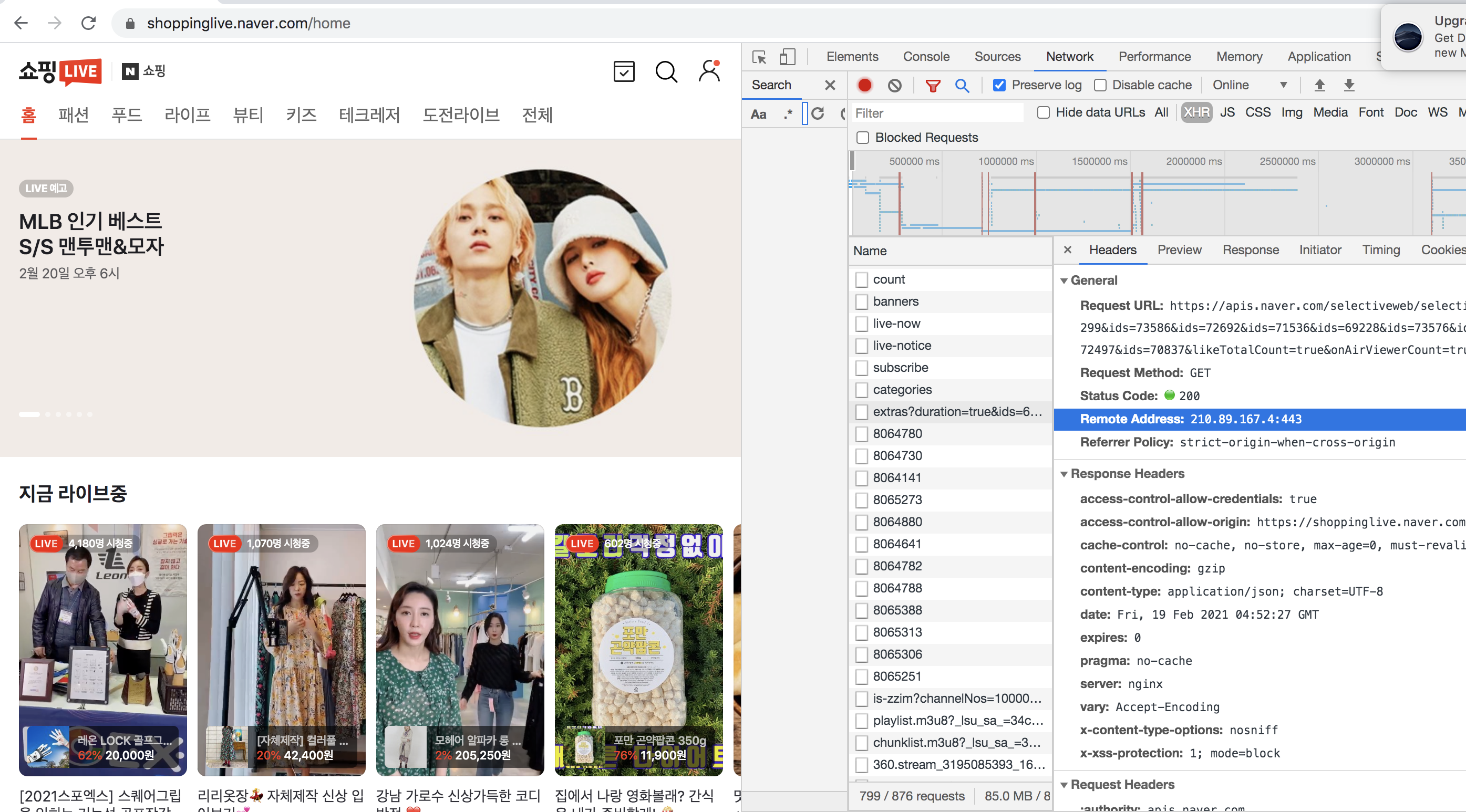Click the network Filter input field
Screen dimensions: 1466x812
click(937, 113)
